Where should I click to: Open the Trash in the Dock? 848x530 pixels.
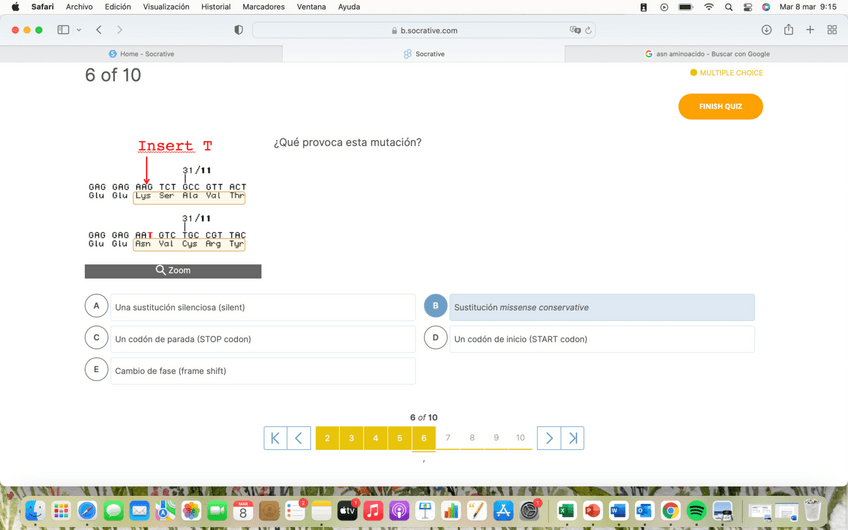click(813, 510)
